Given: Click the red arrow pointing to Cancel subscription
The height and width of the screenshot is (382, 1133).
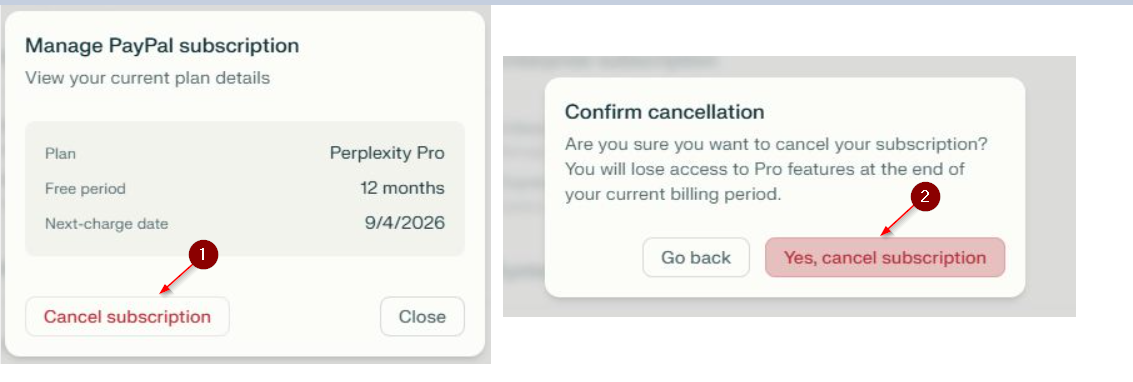Looking at the screenshot, I should tap(178, 278).
